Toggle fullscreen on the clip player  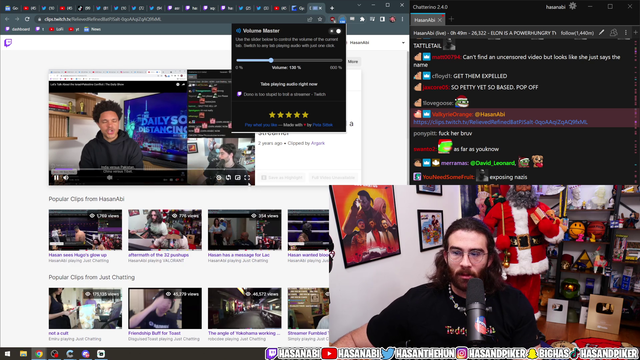point(247,178)
